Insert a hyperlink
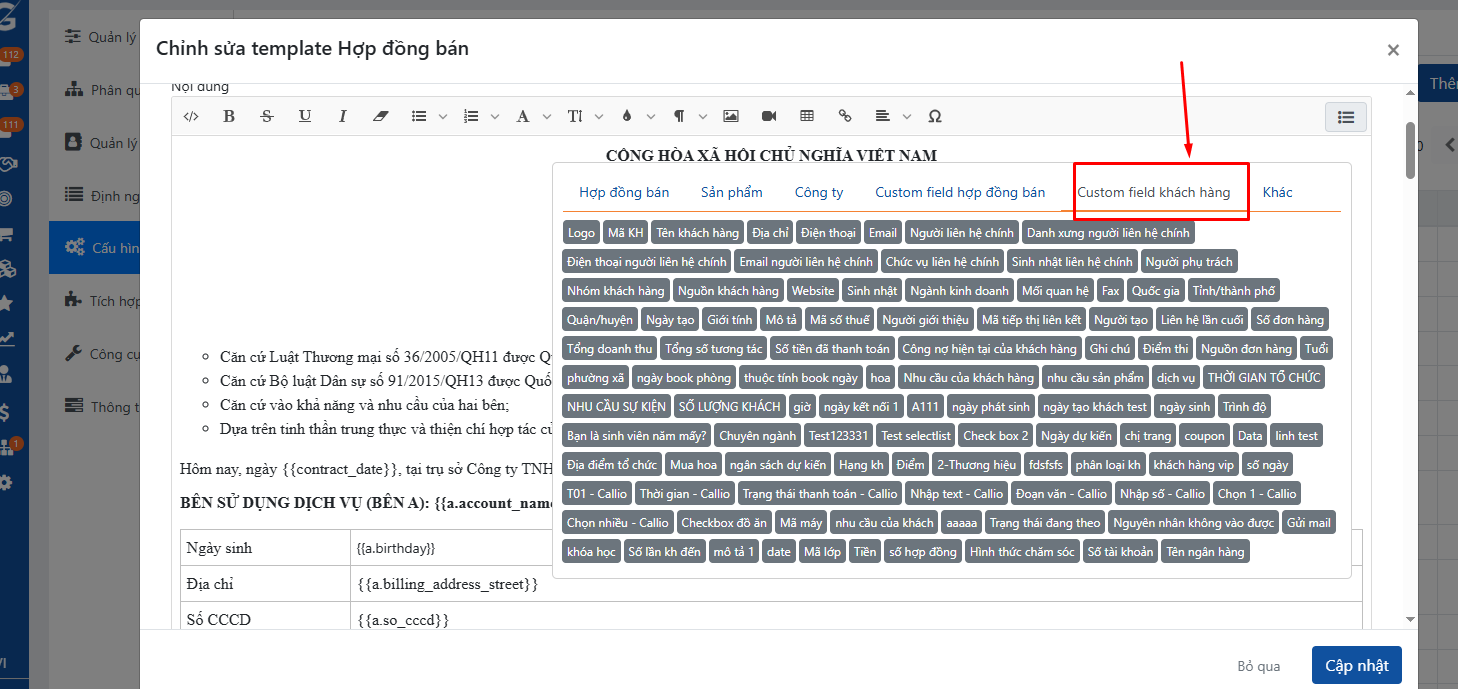1458x689 pixels. (x=845, y=116)
